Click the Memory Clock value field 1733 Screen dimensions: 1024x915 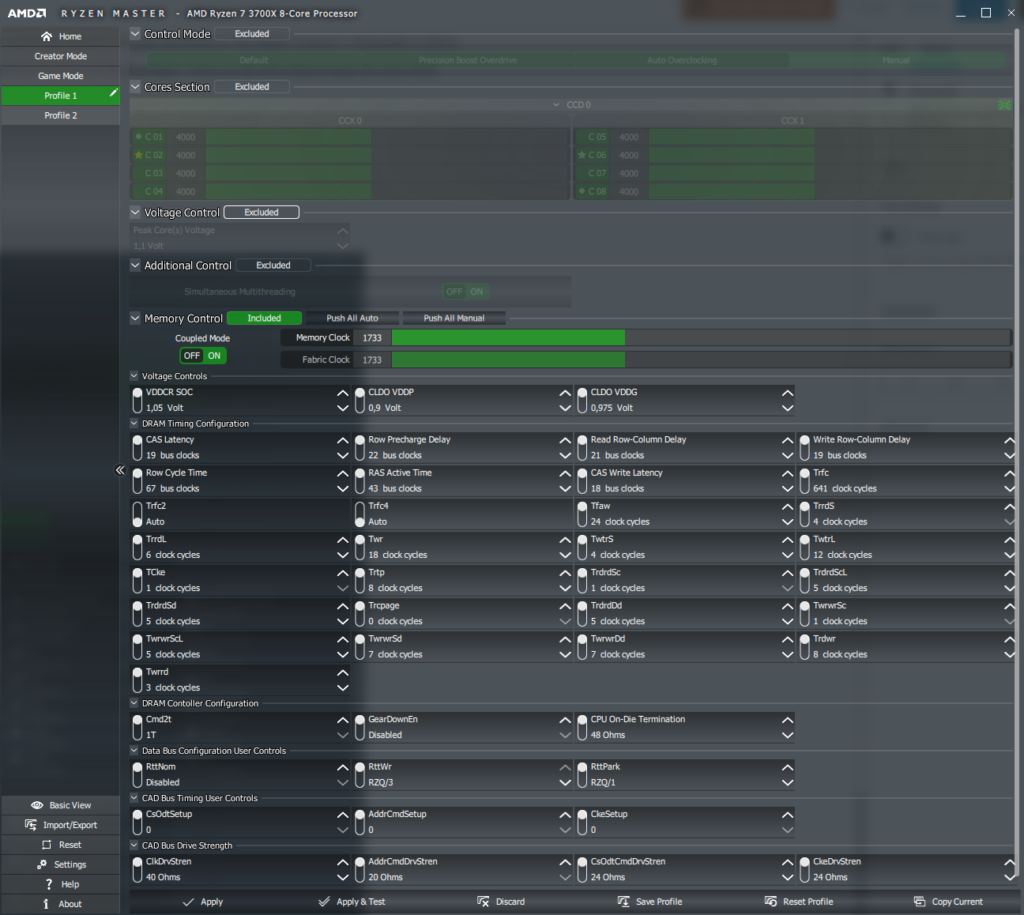coord(372,338)
